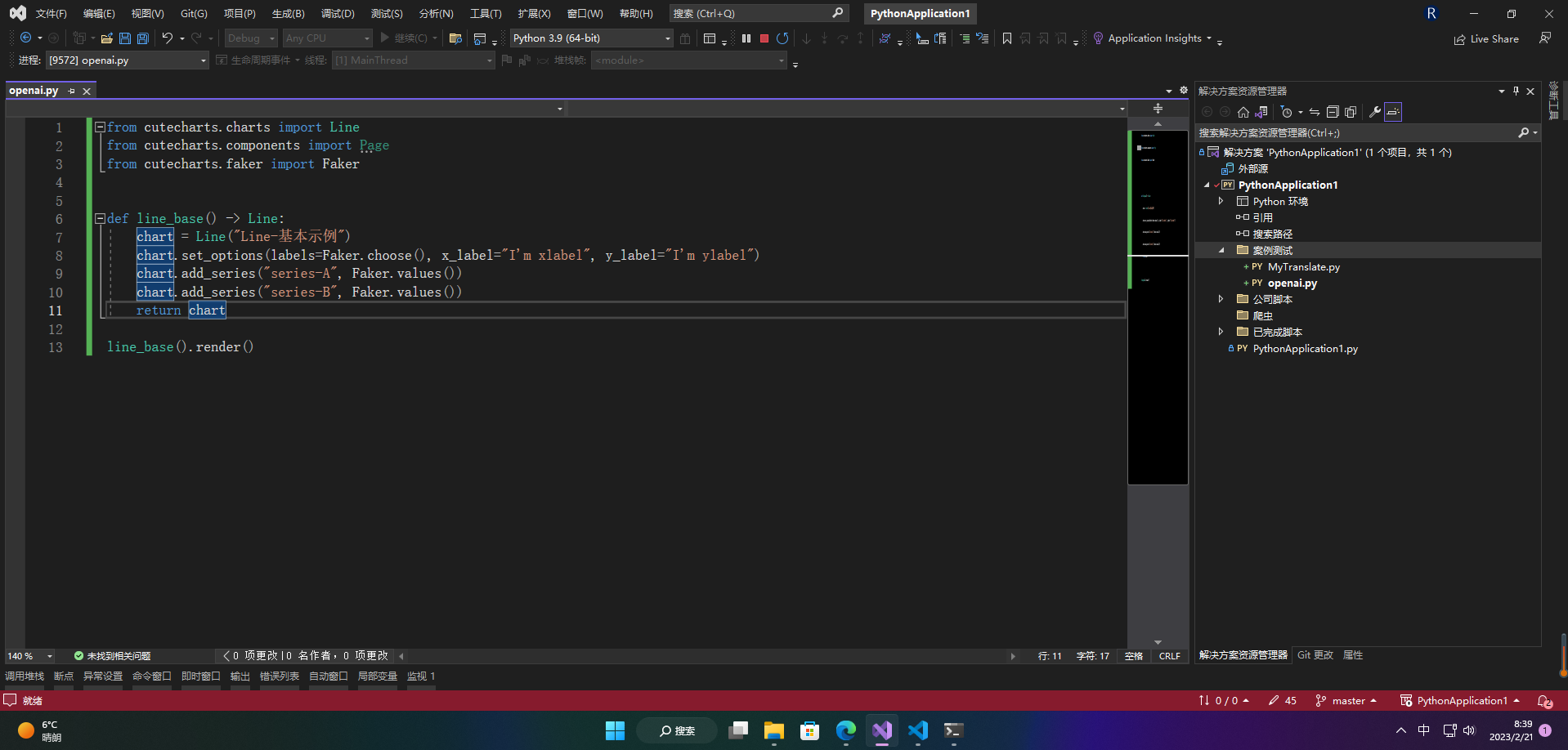Pin the Solution Explorer panel
Viewport: 1568px width, 750px height.
pos(1516,91)
